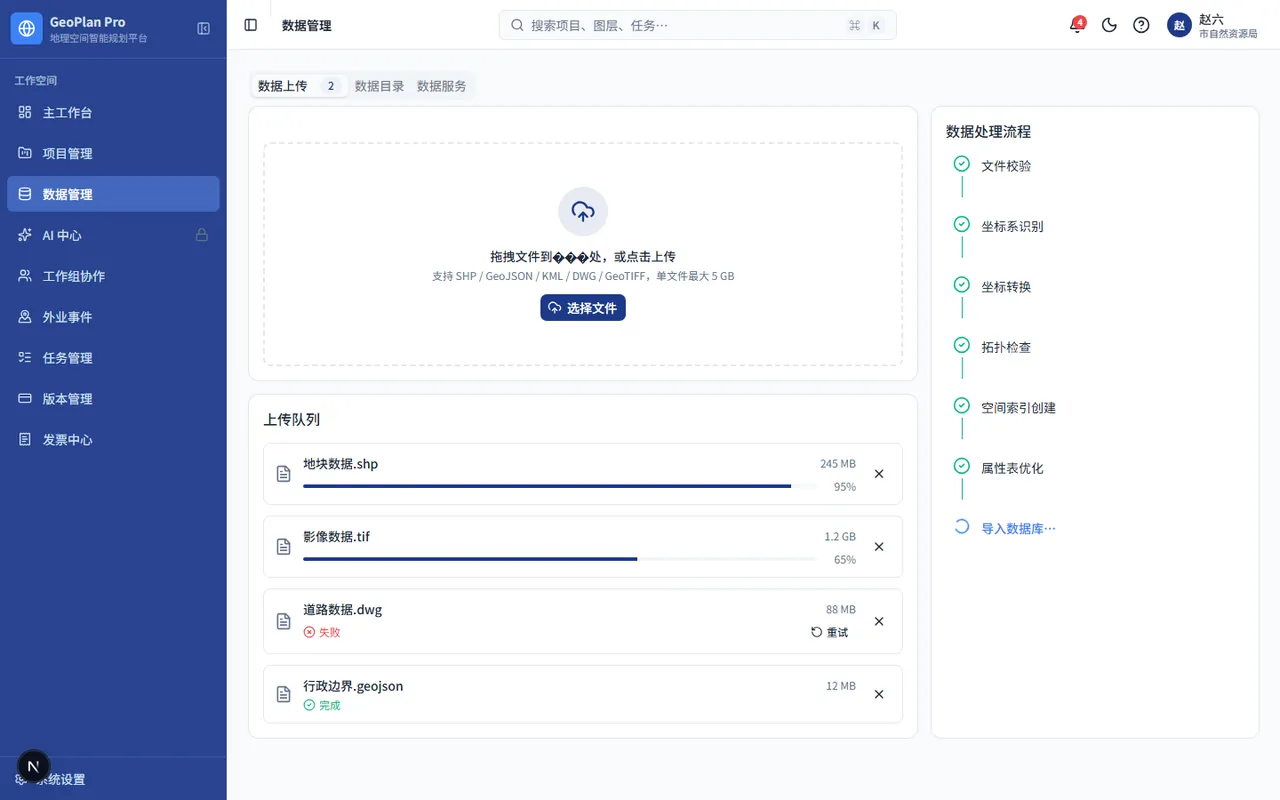This screenshot has width=1280, height=800.
Task: Focus the 搜索项目、图层、任务 search field
Action: click(698, 25)
